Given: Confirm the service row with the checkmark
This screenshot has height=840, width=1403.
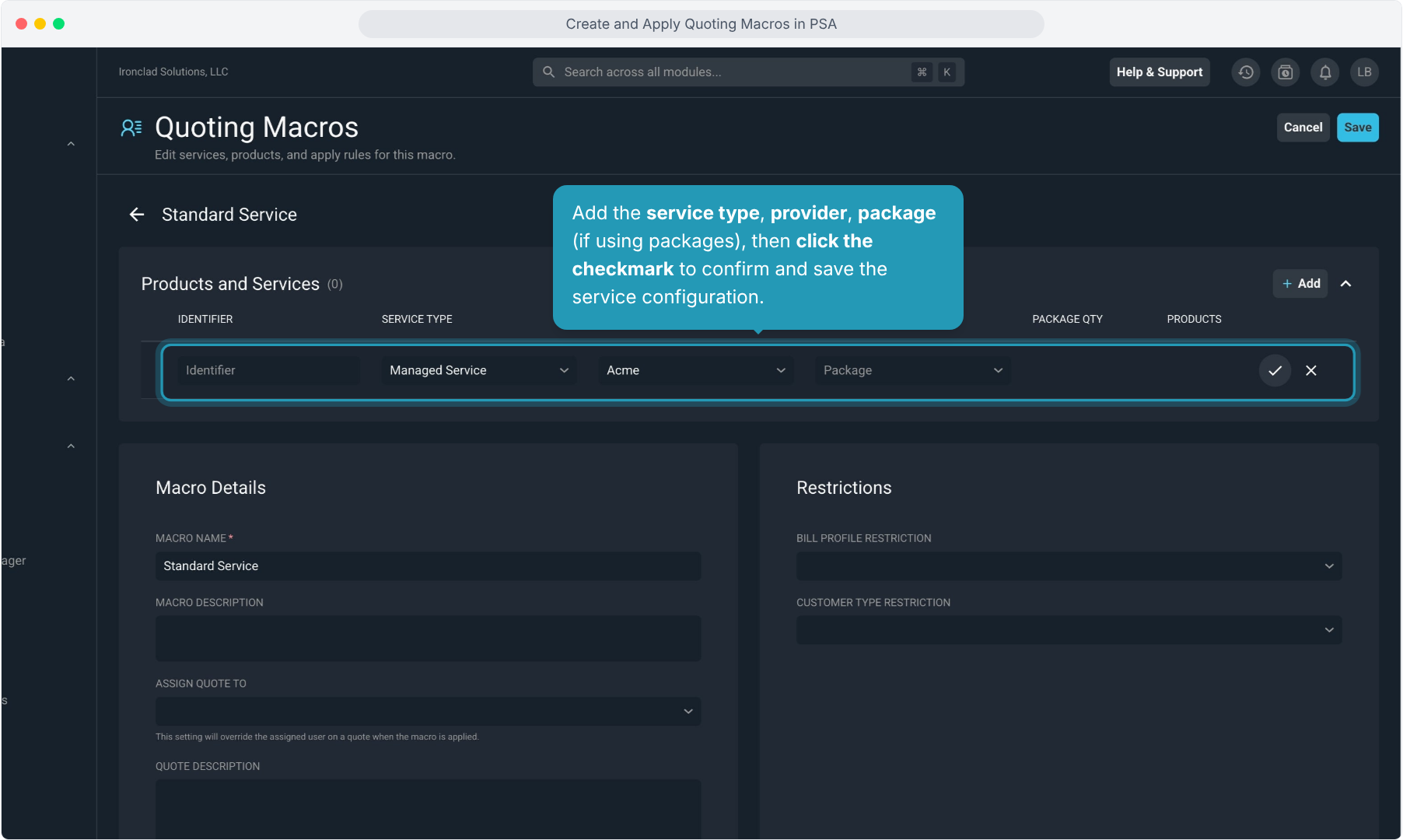Looking at the screenshot, I should coord(1275,371).
